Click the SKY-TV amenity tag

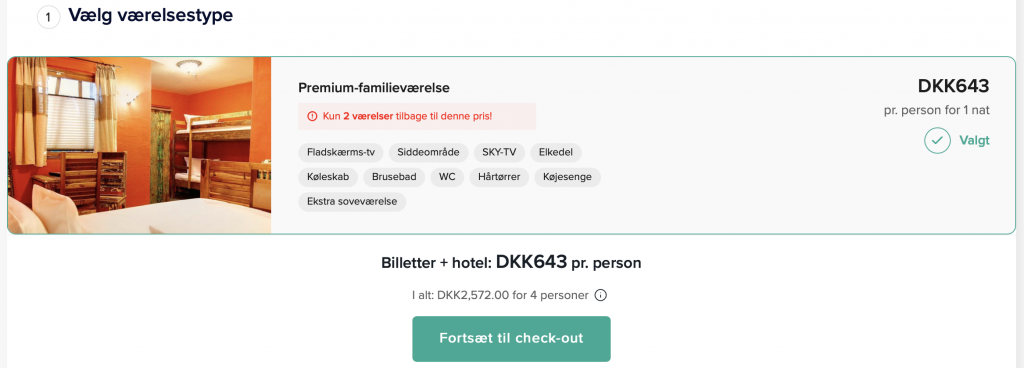tap(500, 153)
